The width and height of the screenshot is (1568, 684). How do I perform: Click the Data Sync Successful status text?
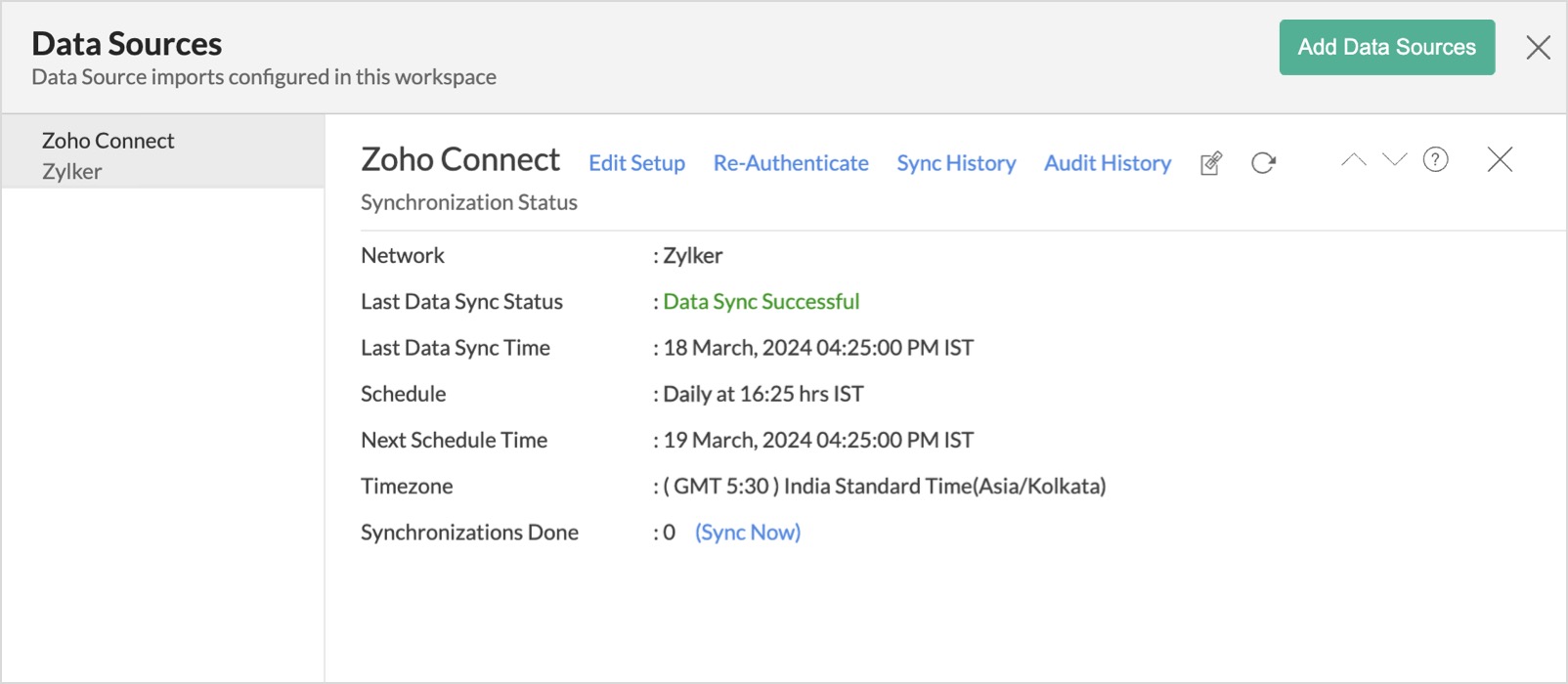[x=761, y=302]
